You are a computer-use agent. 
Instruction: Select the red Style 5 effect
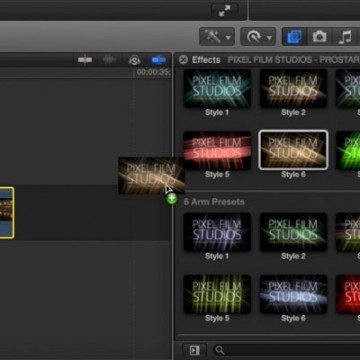click(217, 151)
